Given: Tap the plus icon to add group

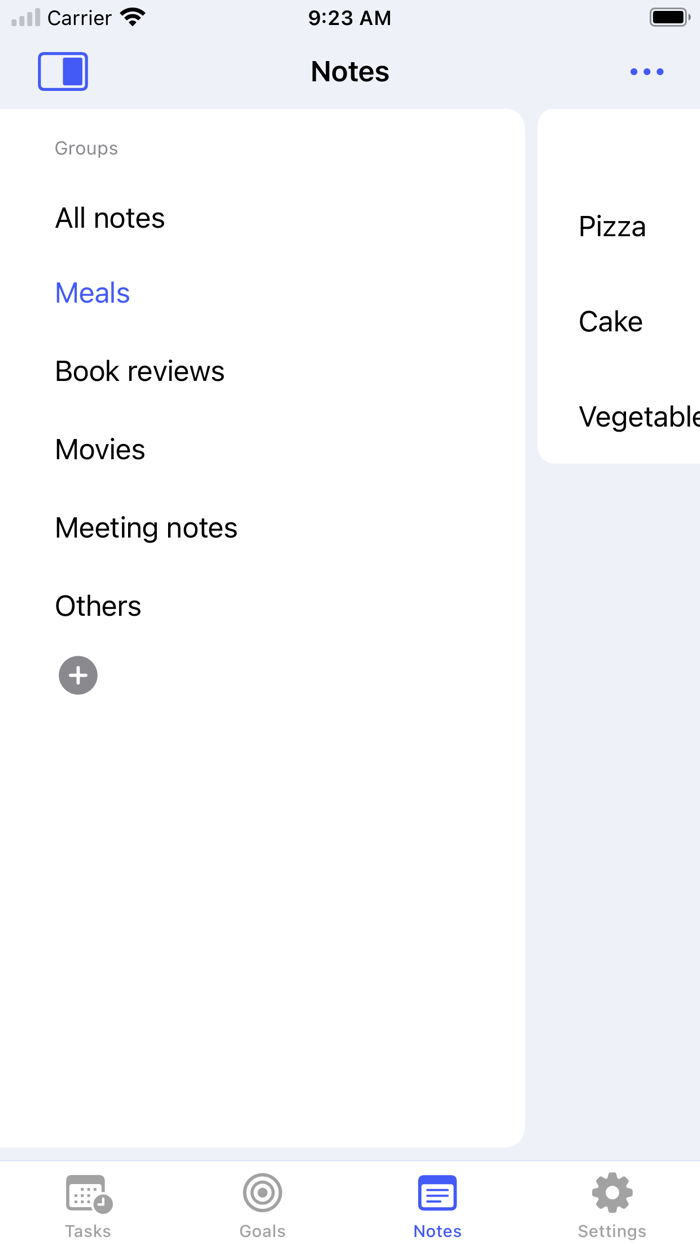Looking at the screenshot, I should [x=77, y=675].
